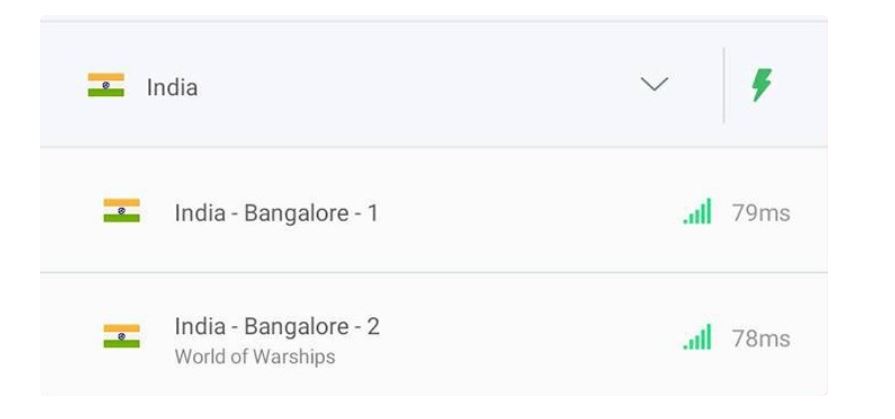This screenshot has height=419, width=895.
Task: Click the 78ms ping value
Action: click(x=760, y=338)
